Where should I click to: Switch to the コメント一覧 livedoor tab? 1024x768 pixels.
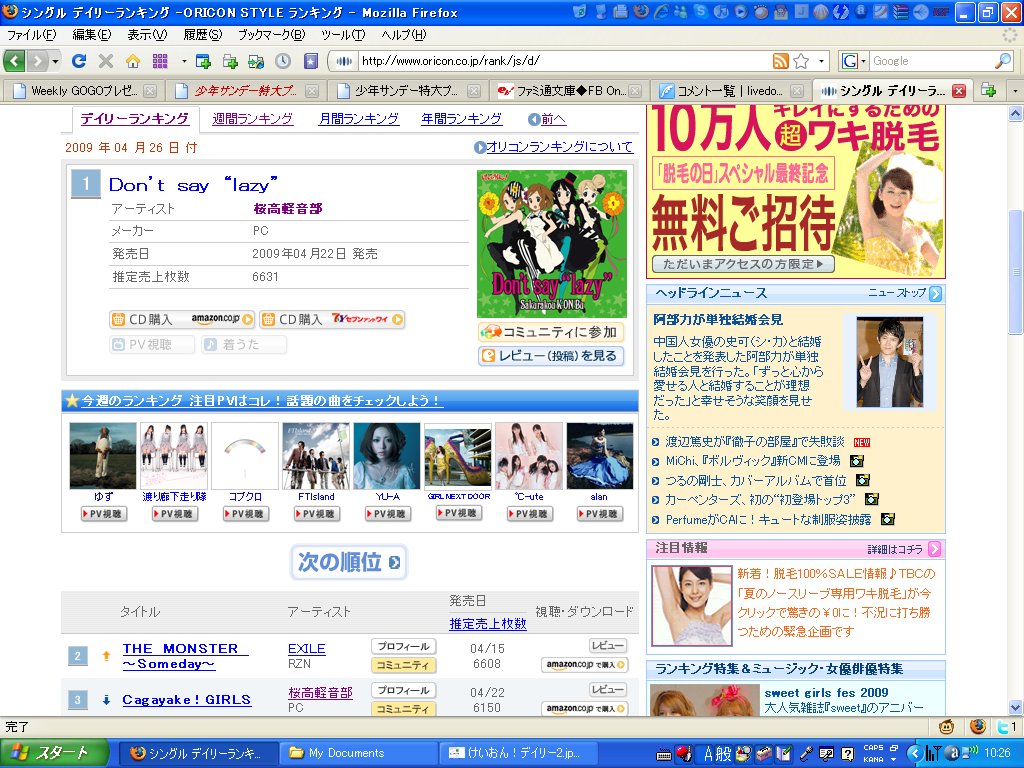tap(730, 91)
